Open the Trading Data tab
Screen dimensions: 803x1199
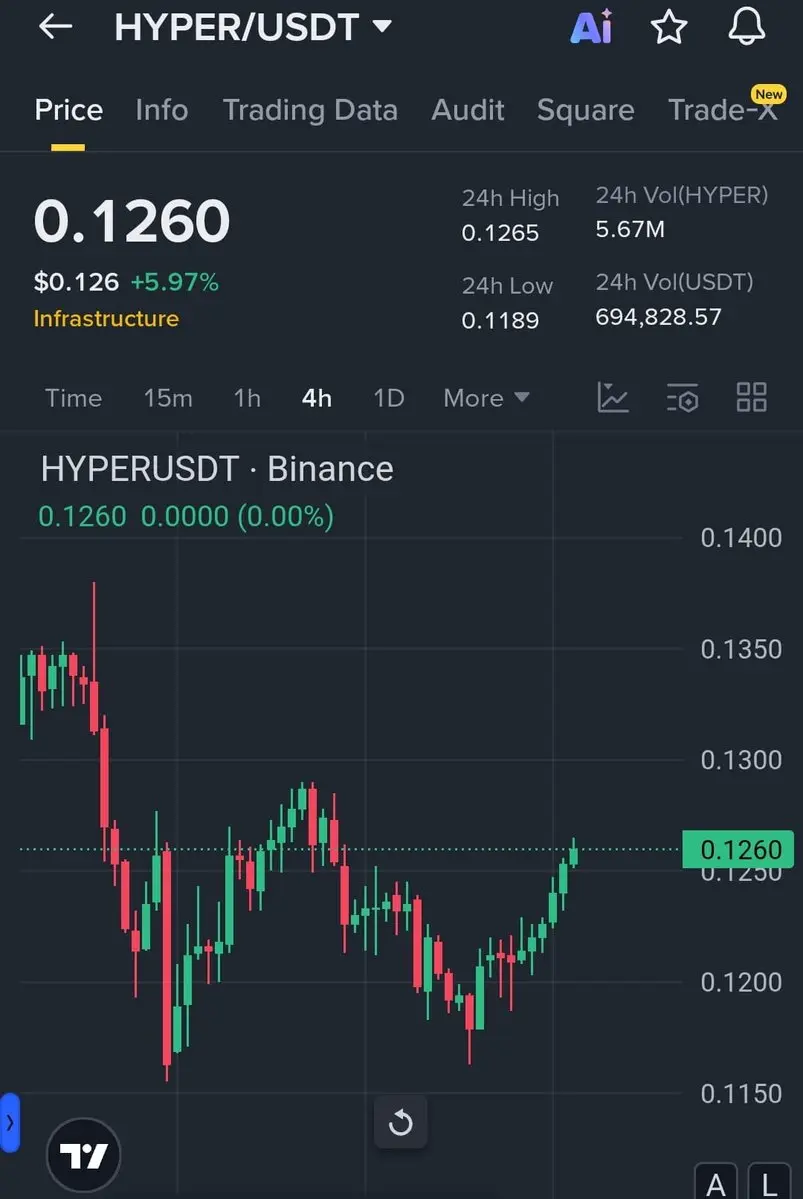[310, 110]
